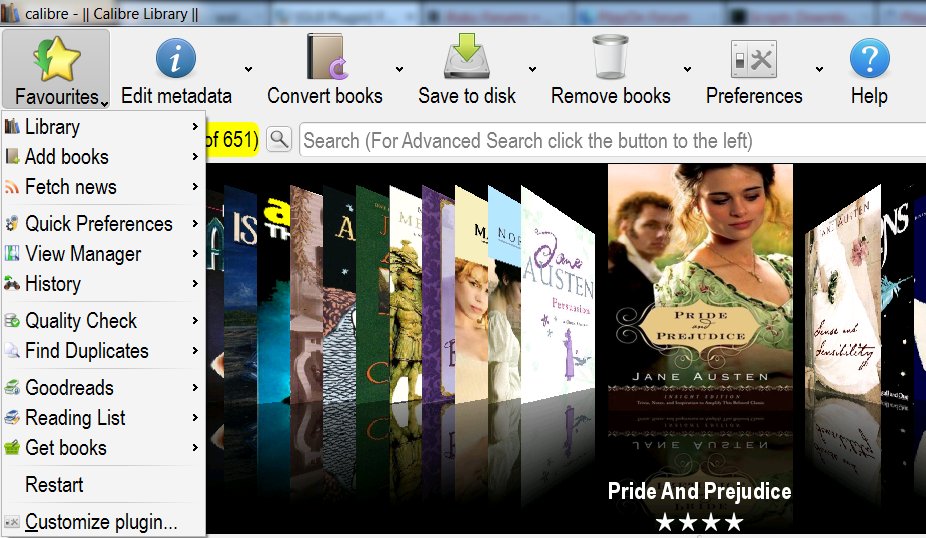Expand the View Manager submenu arrow

195,253
